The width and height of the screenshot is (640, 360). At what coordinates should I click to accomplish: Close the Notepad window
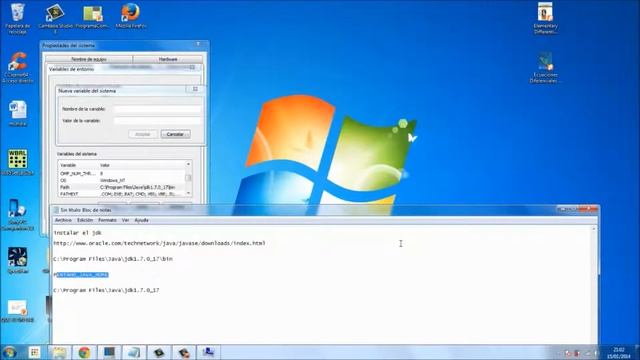tap(589, 209)
